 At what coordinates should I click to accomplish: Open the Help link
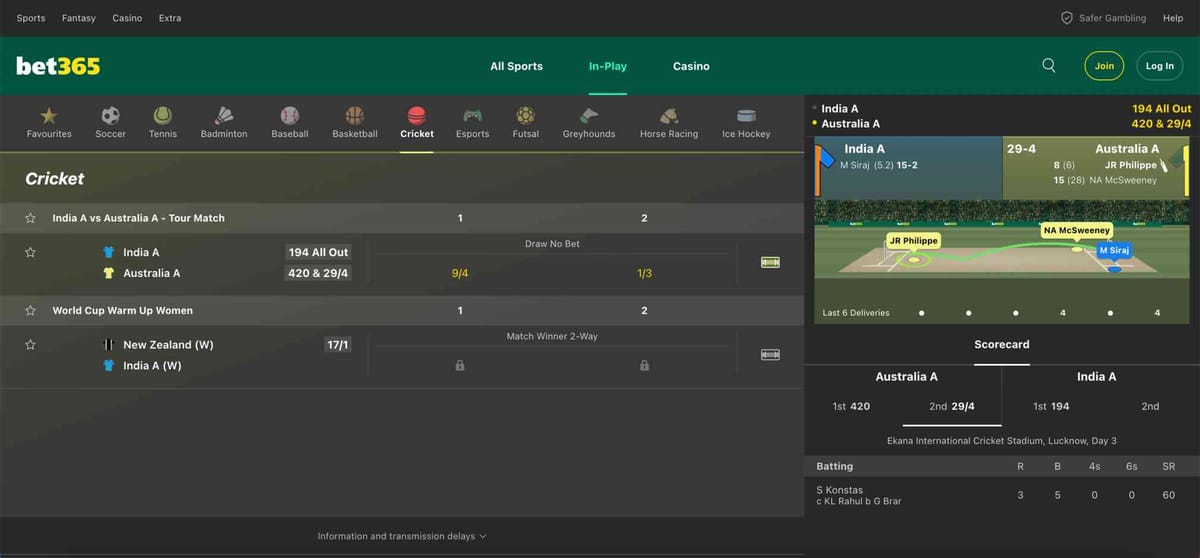[x=1173, y=18]
